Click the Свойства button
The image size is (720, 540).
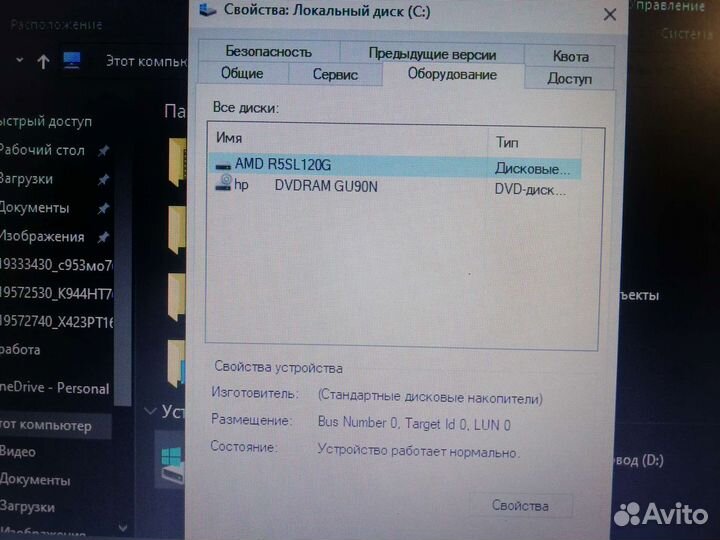(521, 506)
